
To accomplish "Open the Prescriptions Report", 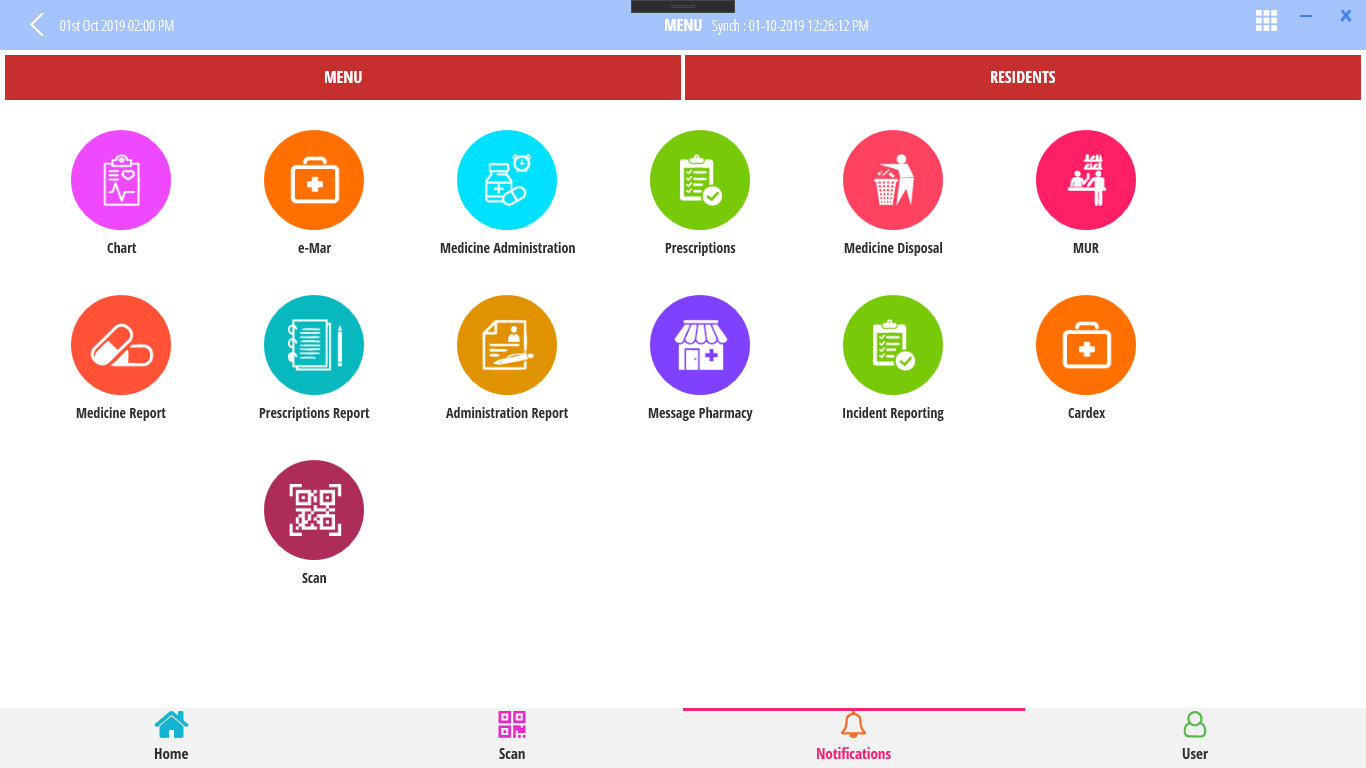I will click(314, 345).
